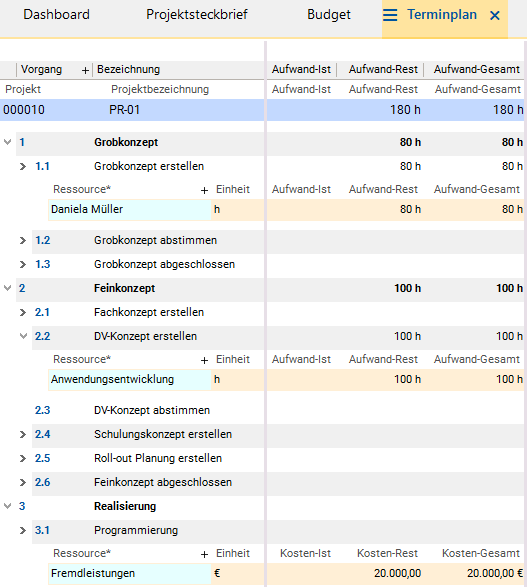Expand task 2.1 Fachkonzept erstellen
This screenshot has height=587, width=527.
point(23,312)
